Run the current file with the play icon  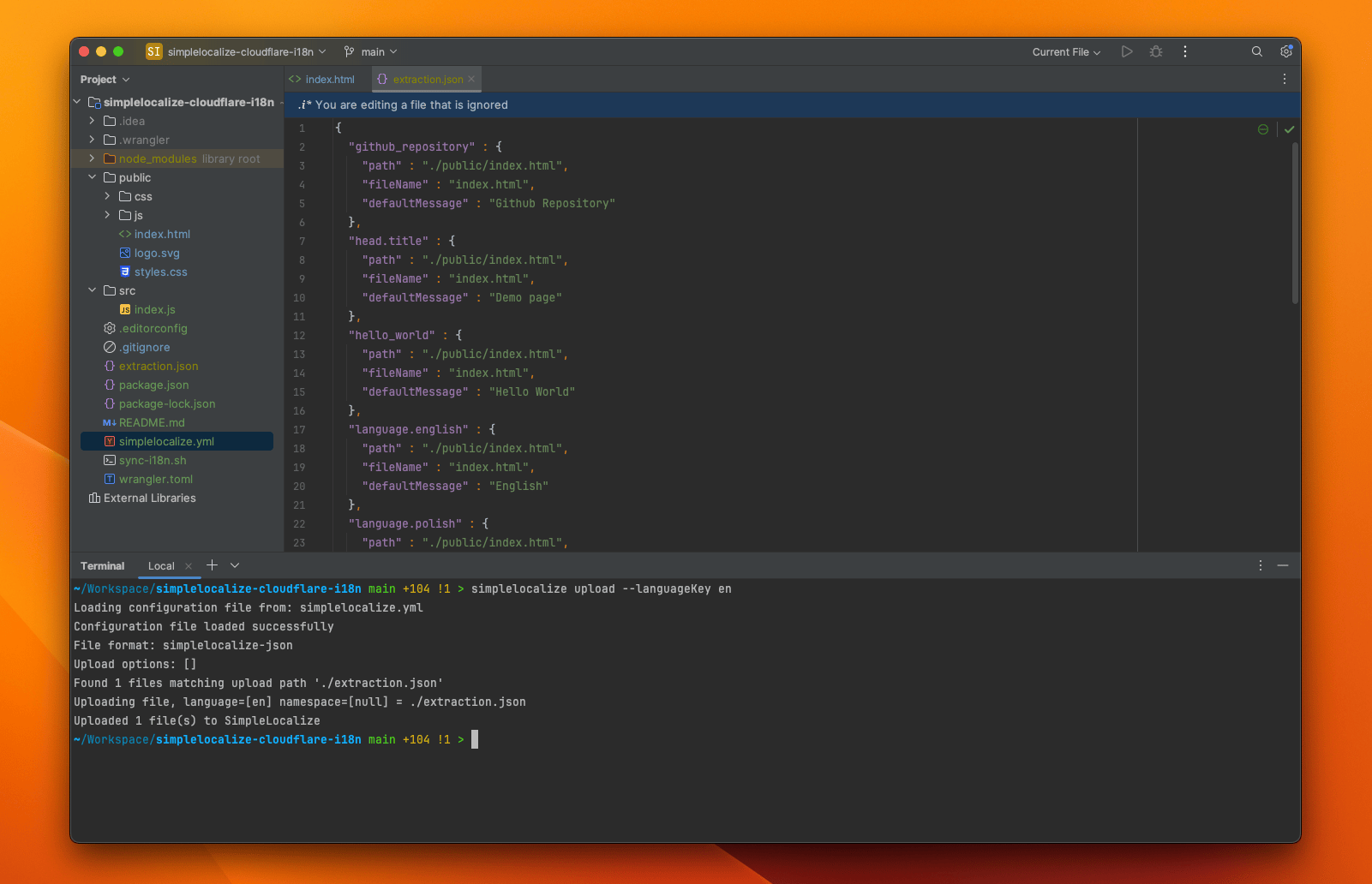[x=1127, y=51]
